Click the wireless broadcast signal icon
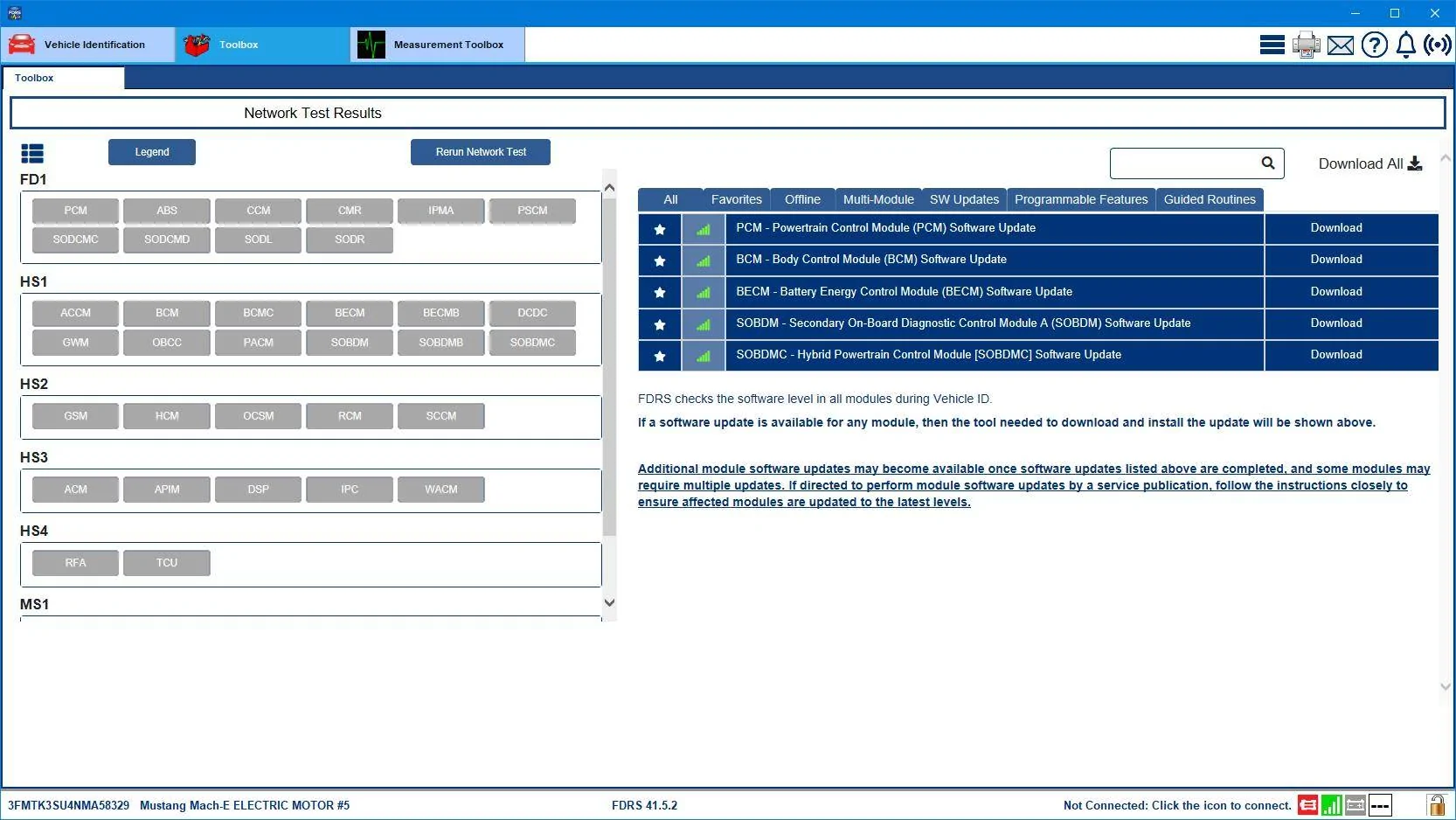Screen dimensions: 1456x820 [1438, 45]
